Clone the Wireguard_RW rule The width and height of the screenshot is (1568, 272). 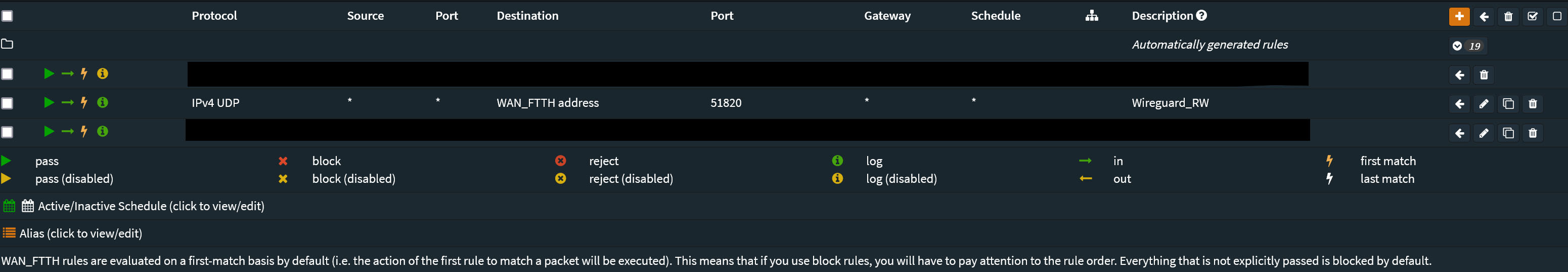[1508, 104]
